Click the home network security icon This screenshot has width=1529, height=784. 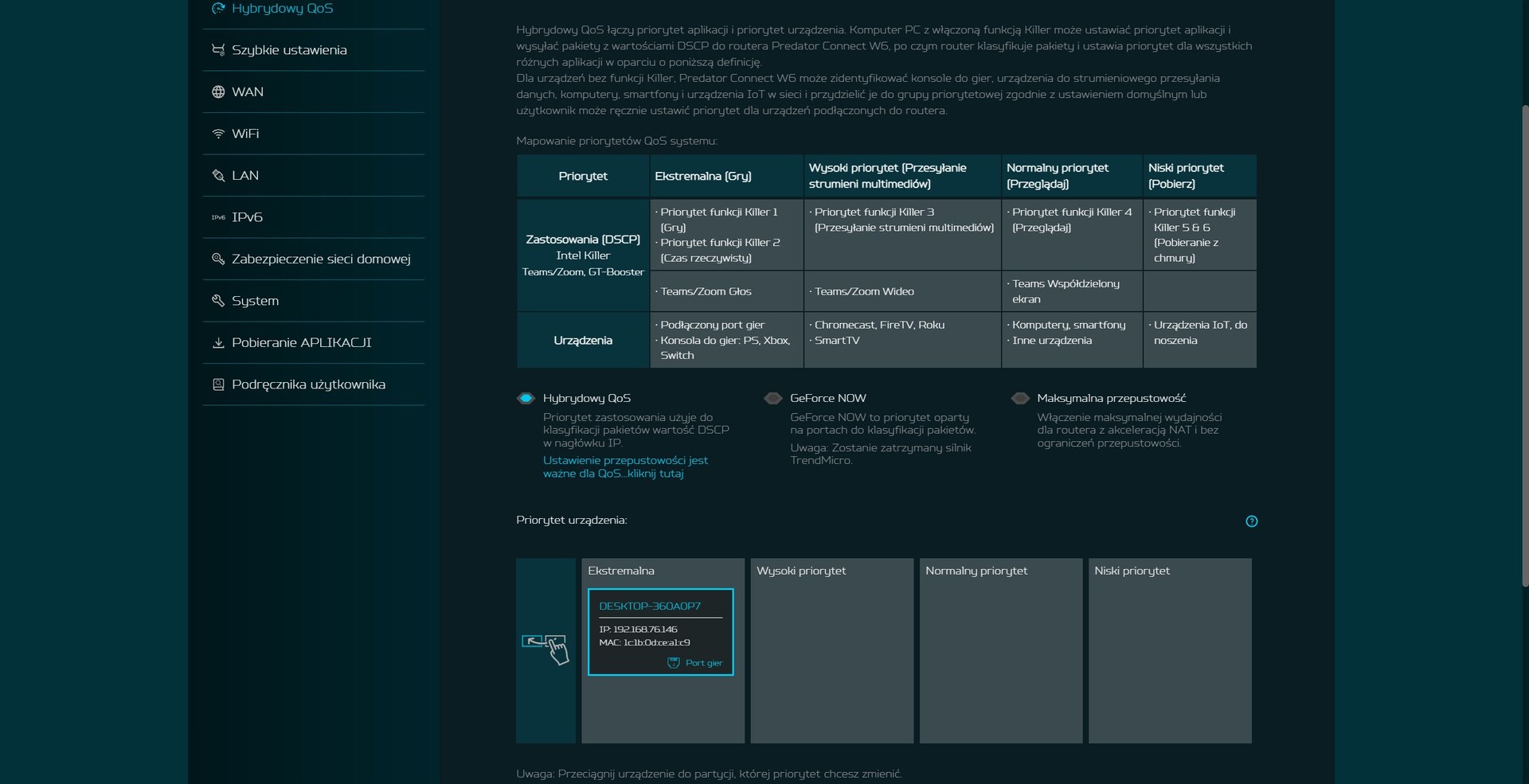point(218,259)
